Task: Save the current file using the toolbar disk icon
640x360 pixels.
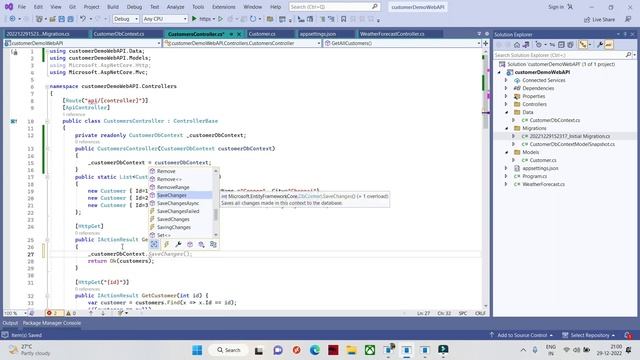Action: click(61, 19)
